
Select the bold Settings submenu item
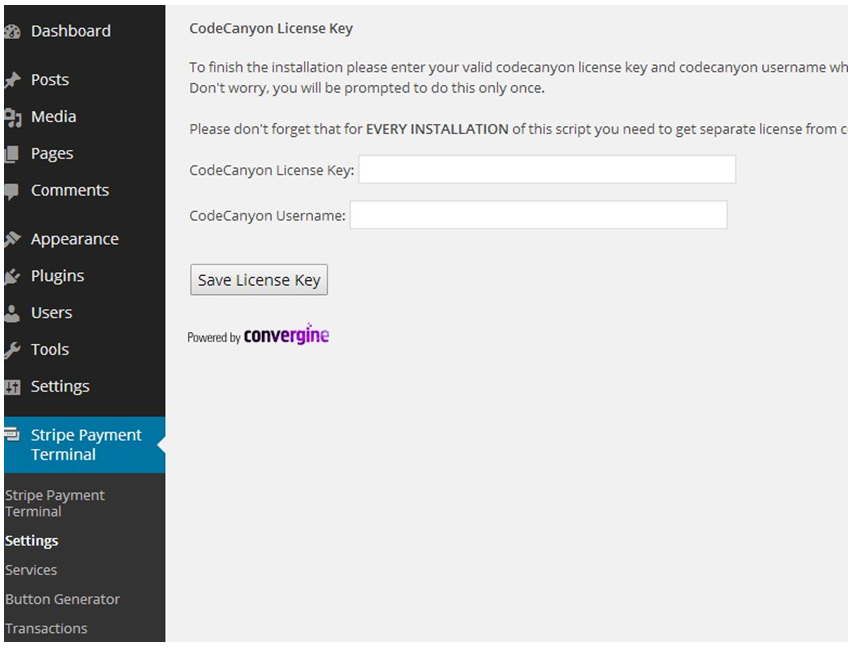pyautogui.click(x=32, y=541)
